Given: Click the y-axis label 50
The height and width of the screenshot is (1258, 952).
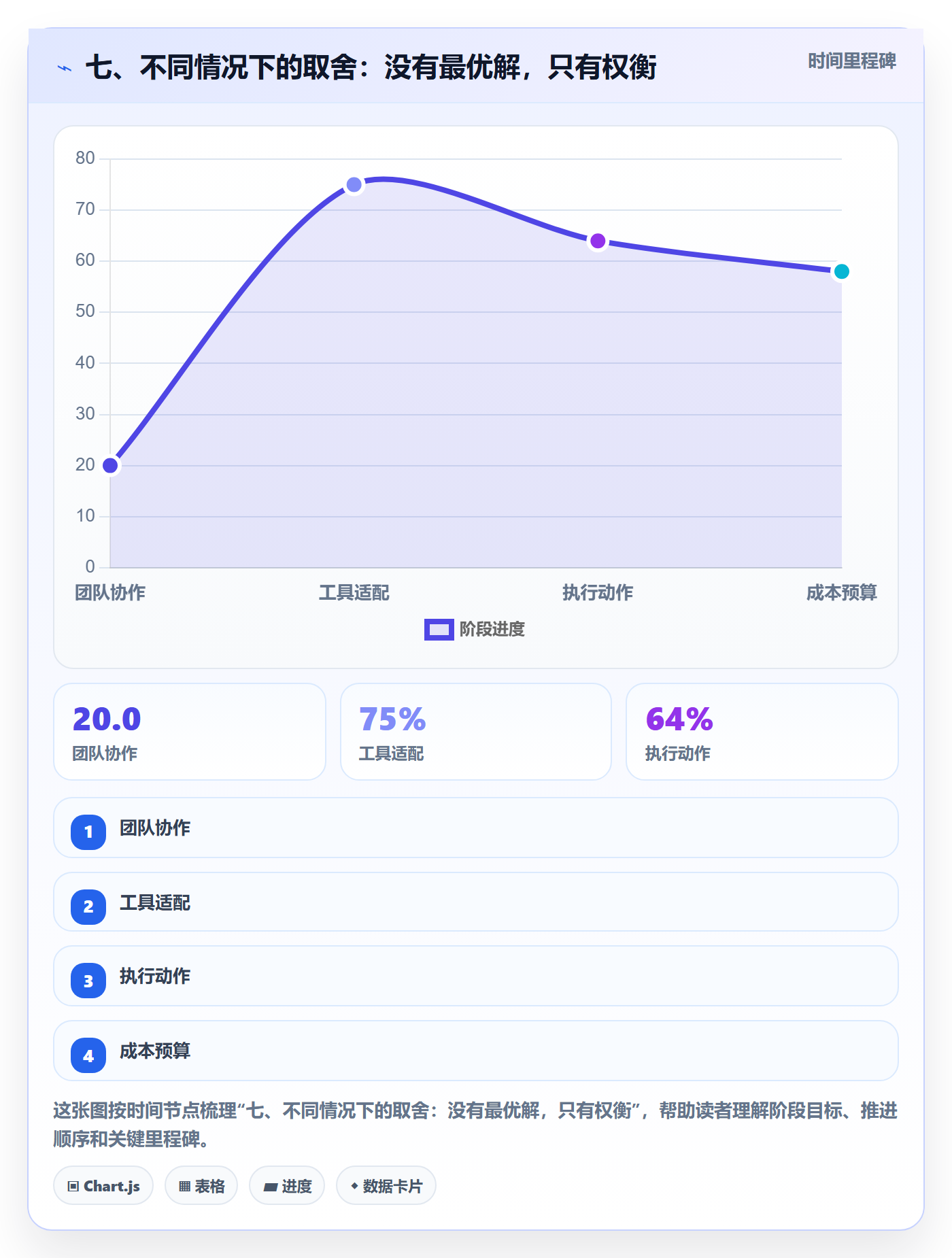Looking at the screenshot, I should [85, 311].
